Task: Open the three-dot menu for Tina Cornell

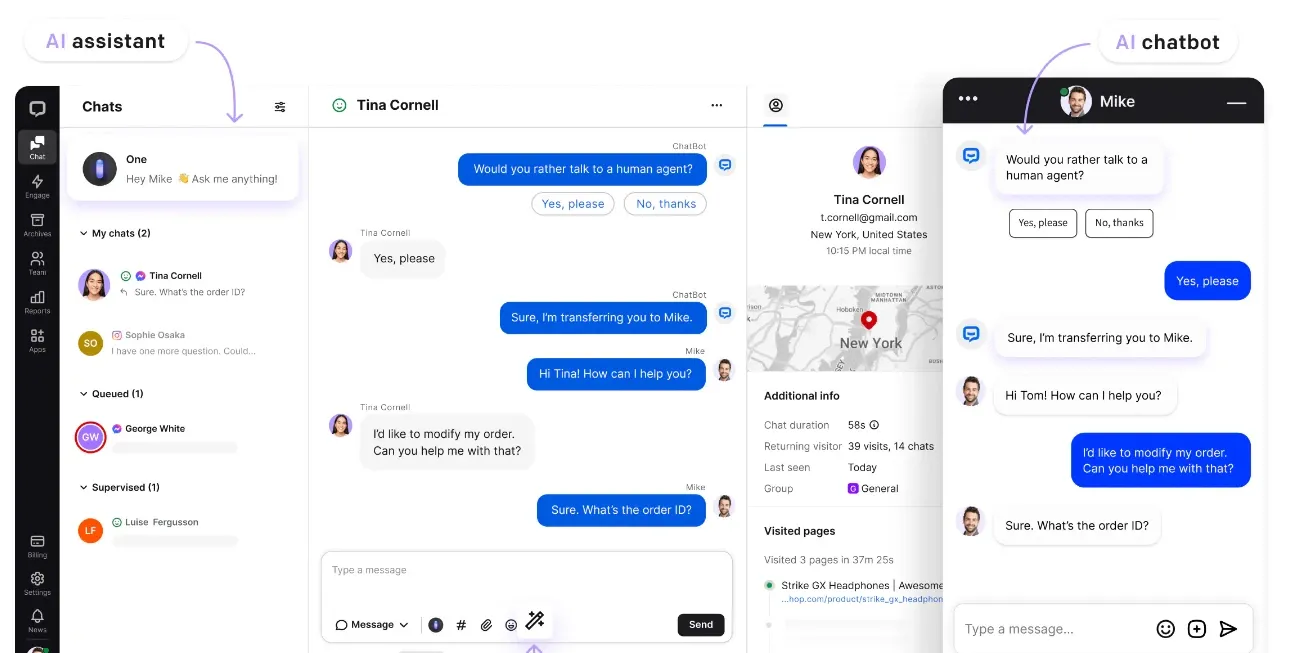Action: (x=716, y=105)
